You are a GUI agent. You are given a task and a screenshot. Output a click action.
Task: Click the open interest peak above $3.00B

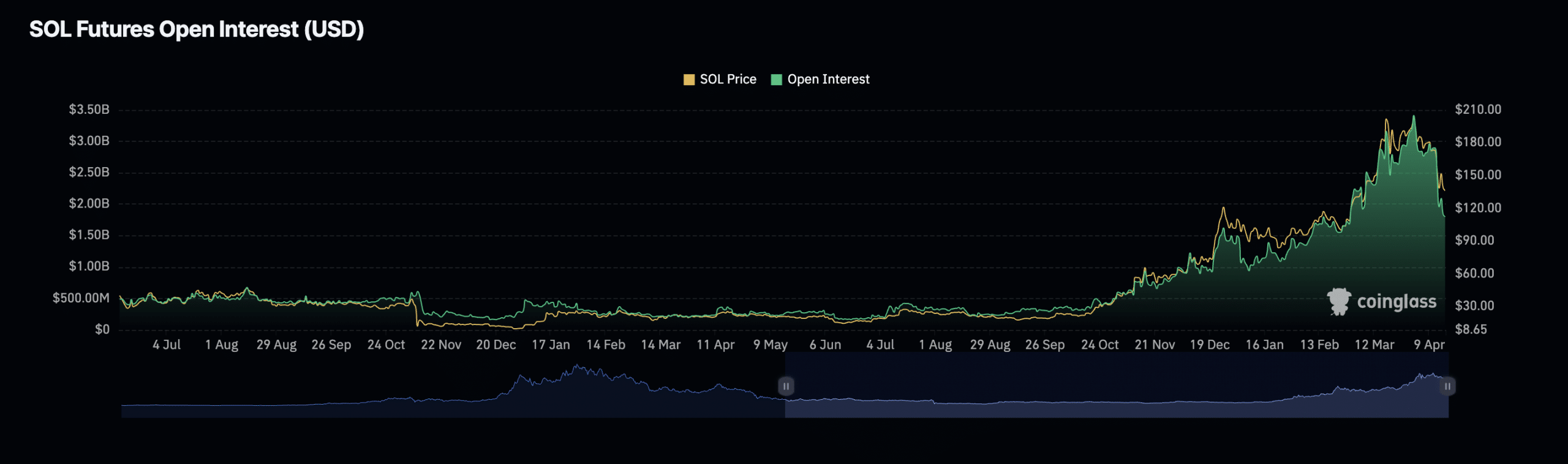coord(1414,117)
